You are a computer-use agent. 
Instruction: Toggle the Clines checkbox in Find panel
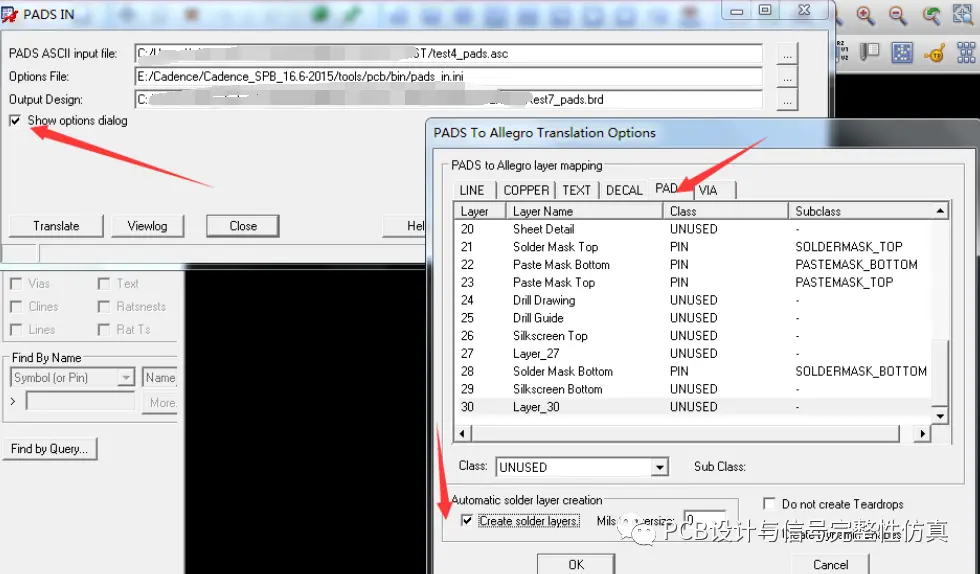pyautogui.click(x=16, y=306)
